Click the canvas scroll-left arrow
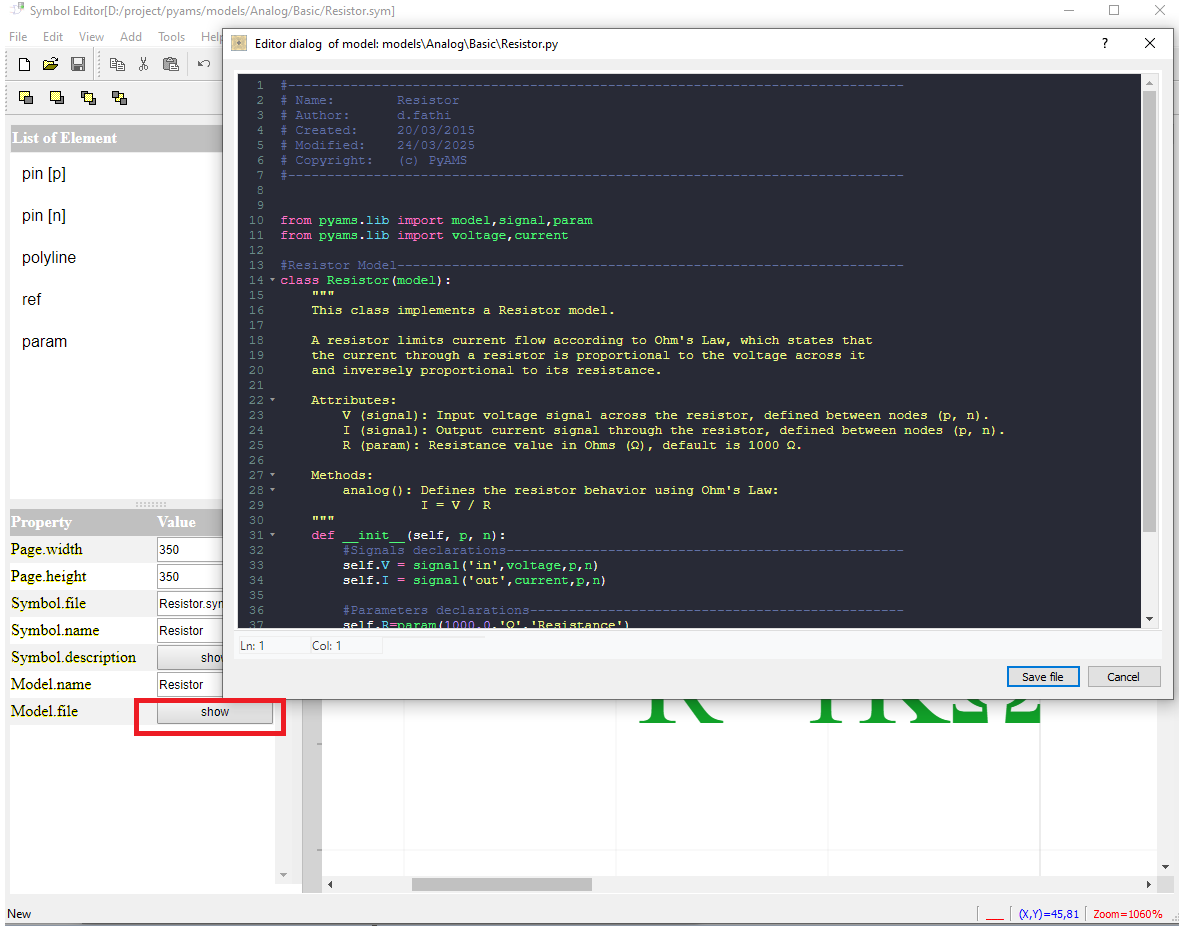Image resolution: width=1179 pixels, height=926 pixels. [x=329, y=885]
